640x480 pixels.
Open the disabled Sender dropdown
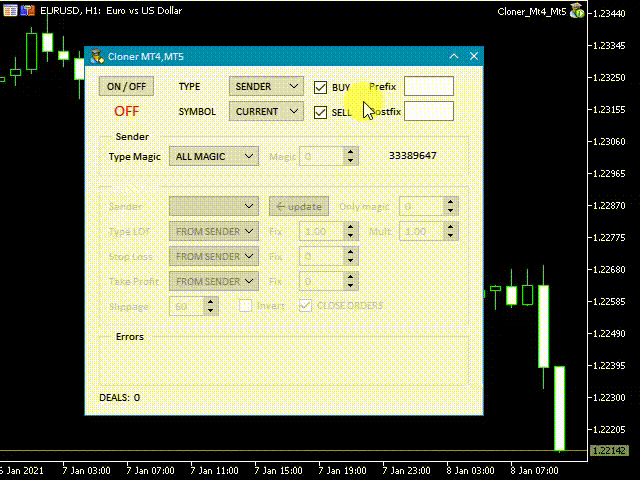[214, 206]
